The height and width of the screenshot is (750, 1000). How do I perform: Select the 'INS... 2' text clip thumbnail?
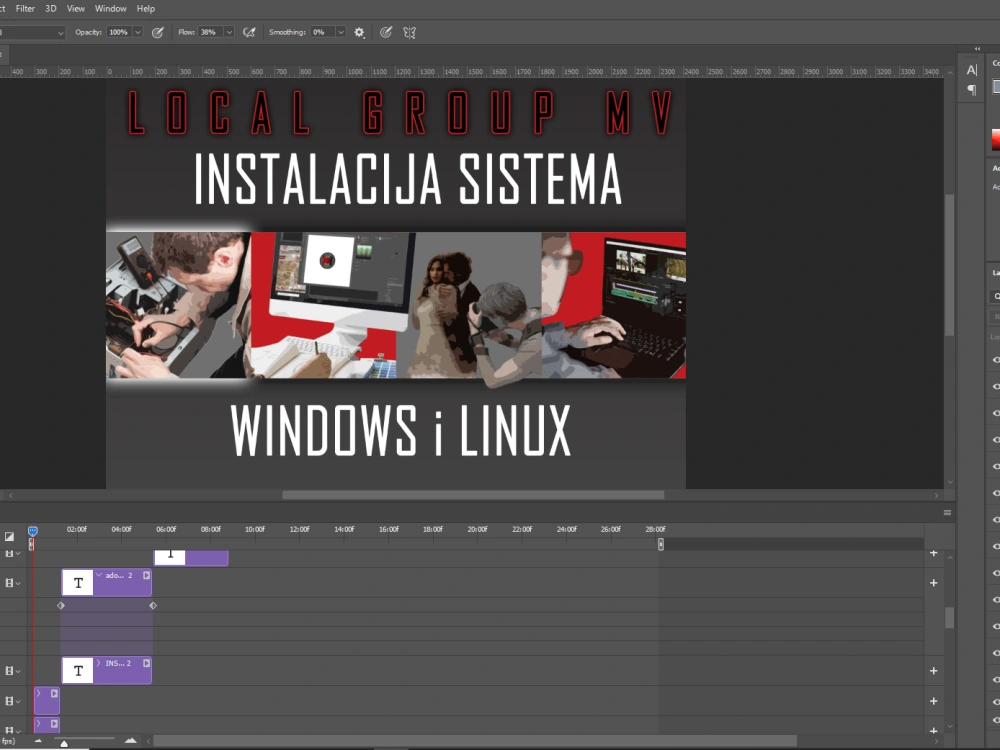click(x=78, y=671)
